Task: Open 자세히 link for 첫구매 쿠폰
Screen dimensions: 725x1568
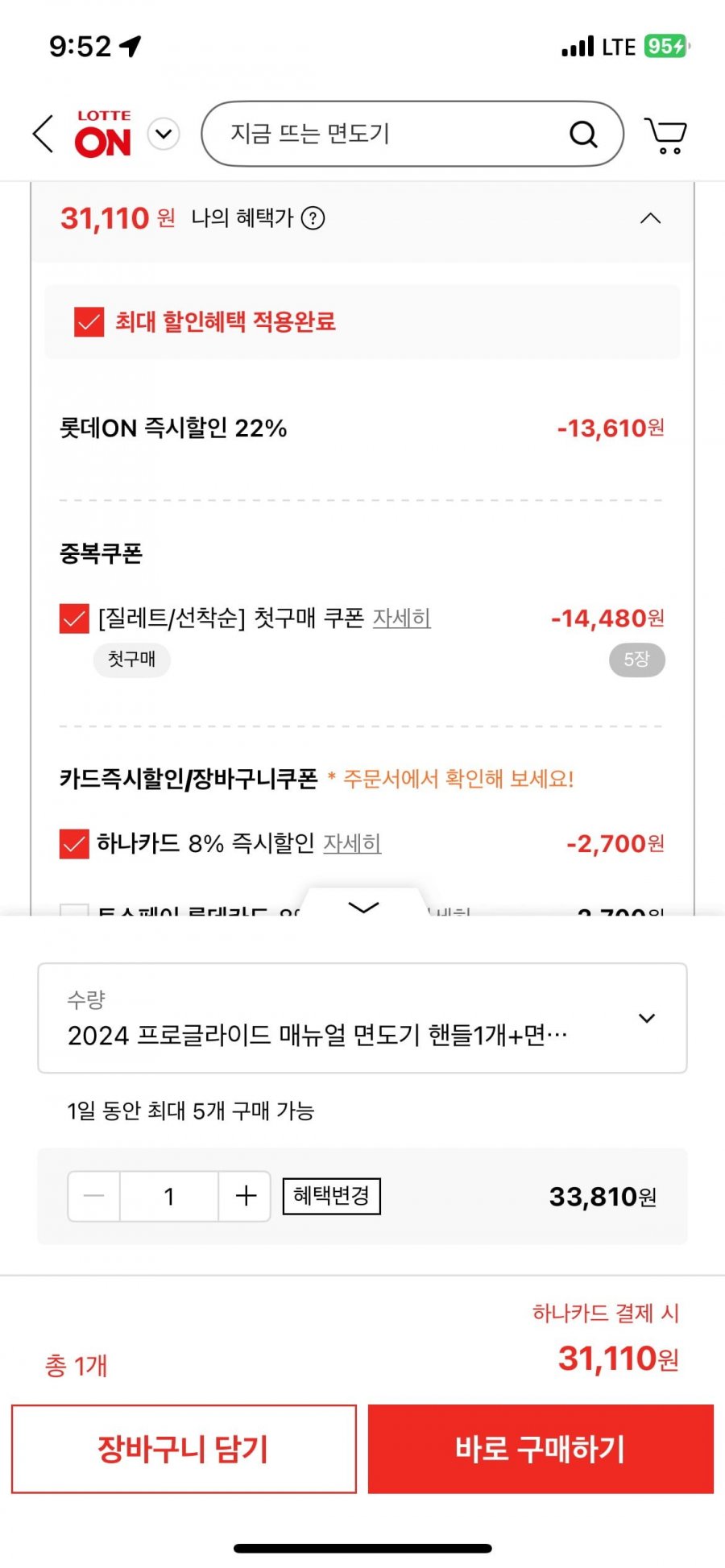Action: click(401, 618)
